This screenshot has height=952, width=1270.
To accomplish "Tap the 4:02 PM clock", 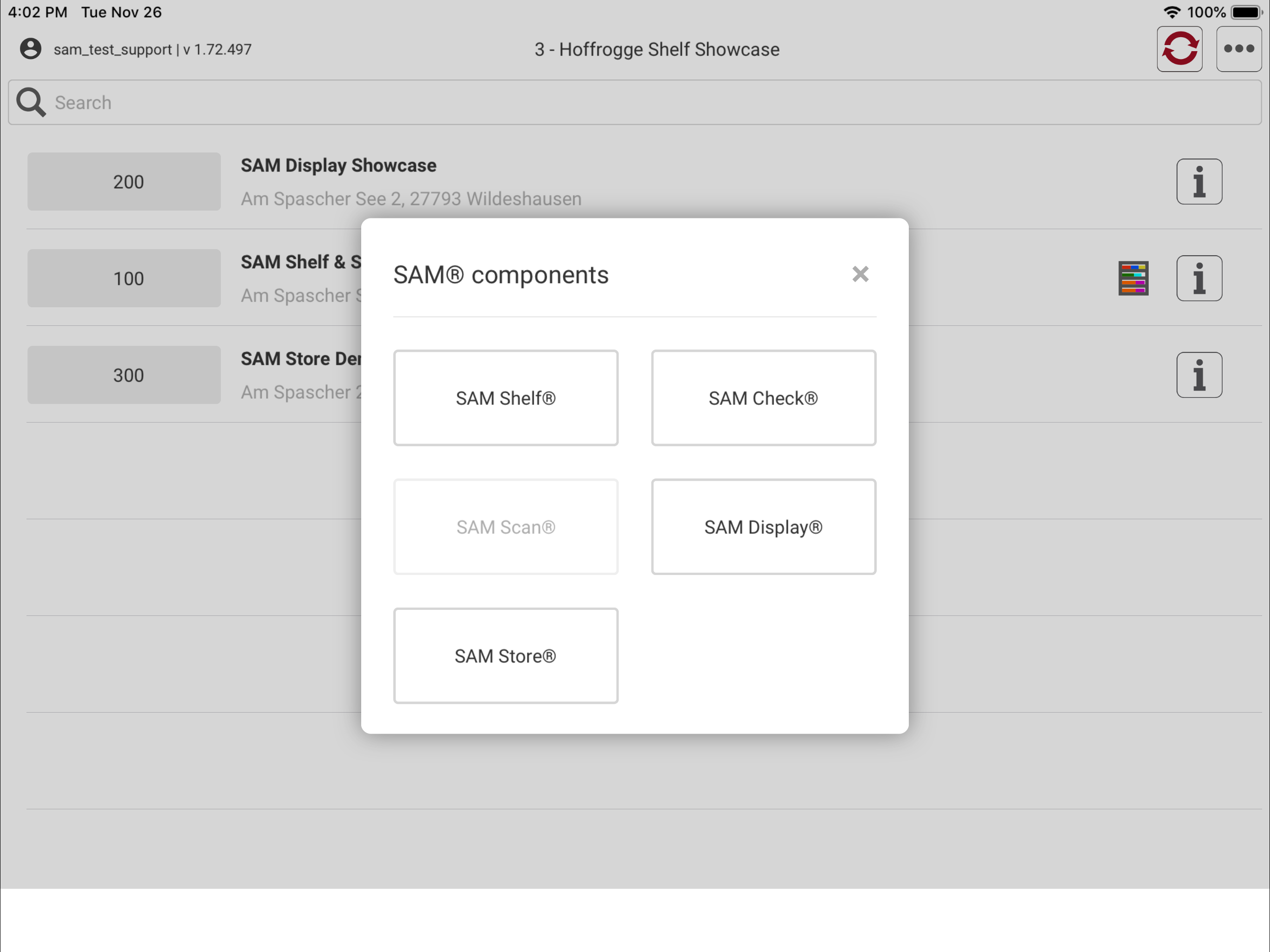I will (37, 12).
